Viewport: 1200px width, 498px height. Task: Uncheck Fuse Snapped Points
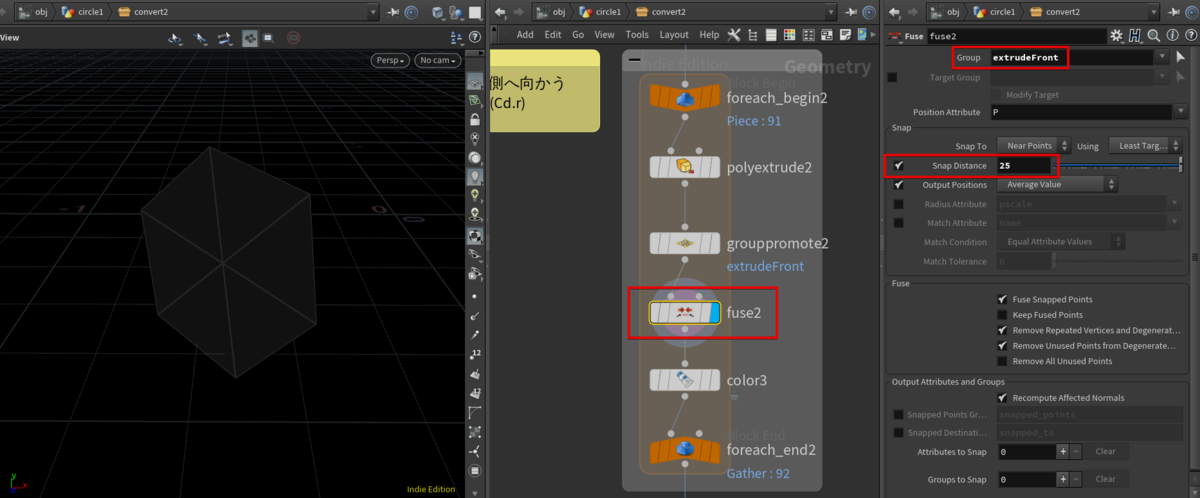tap(1002, 299)
